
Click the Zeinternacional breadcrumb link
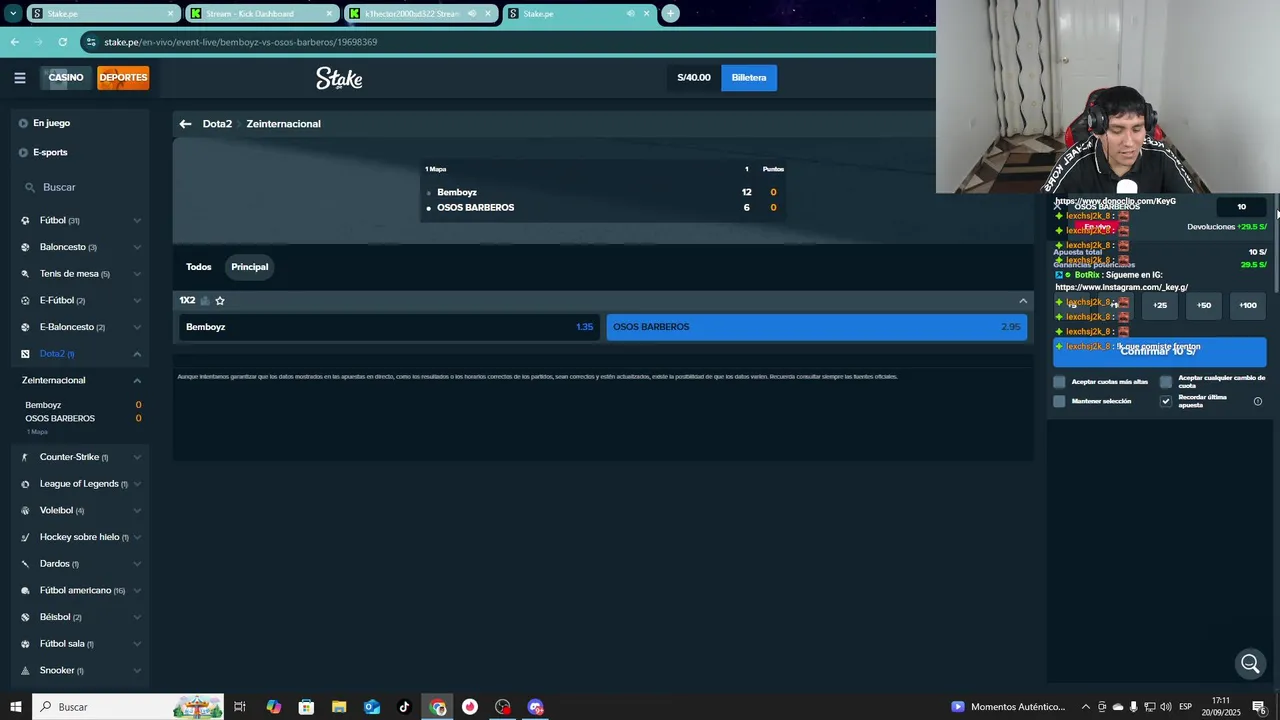283,124
